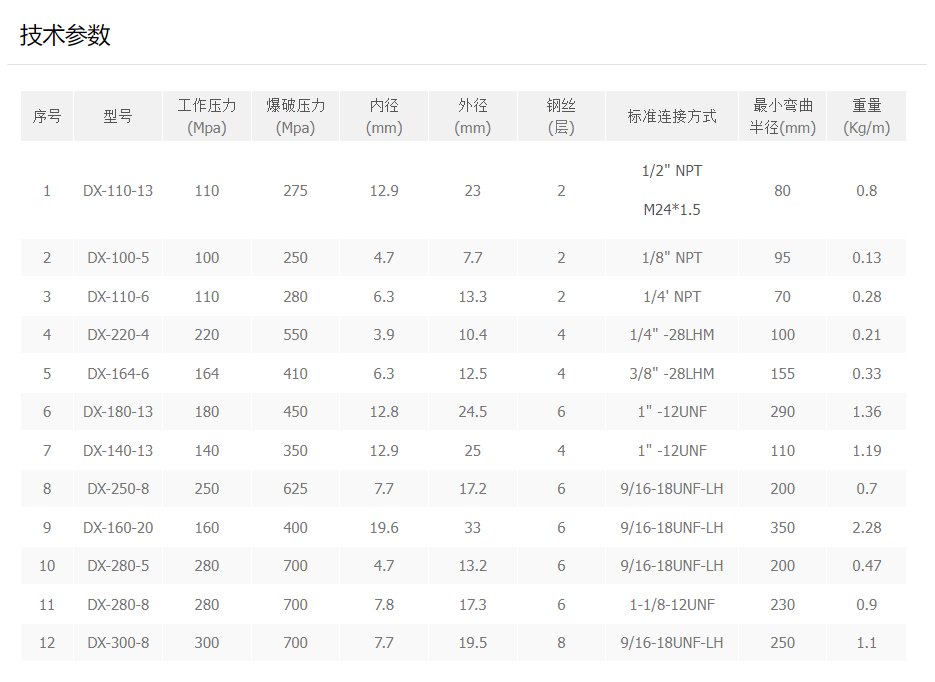Select model DX-250-8

[118, 488]
